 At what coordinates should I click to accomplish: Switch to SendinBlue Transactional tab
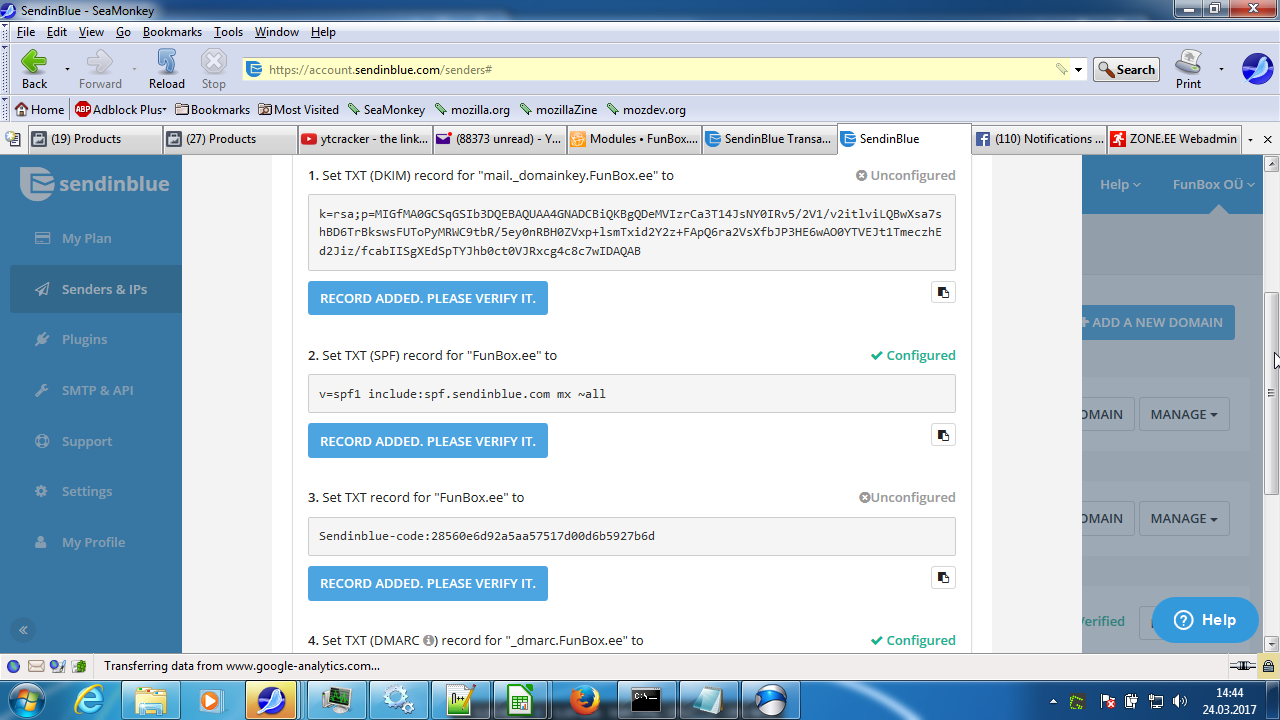(769, 139)
